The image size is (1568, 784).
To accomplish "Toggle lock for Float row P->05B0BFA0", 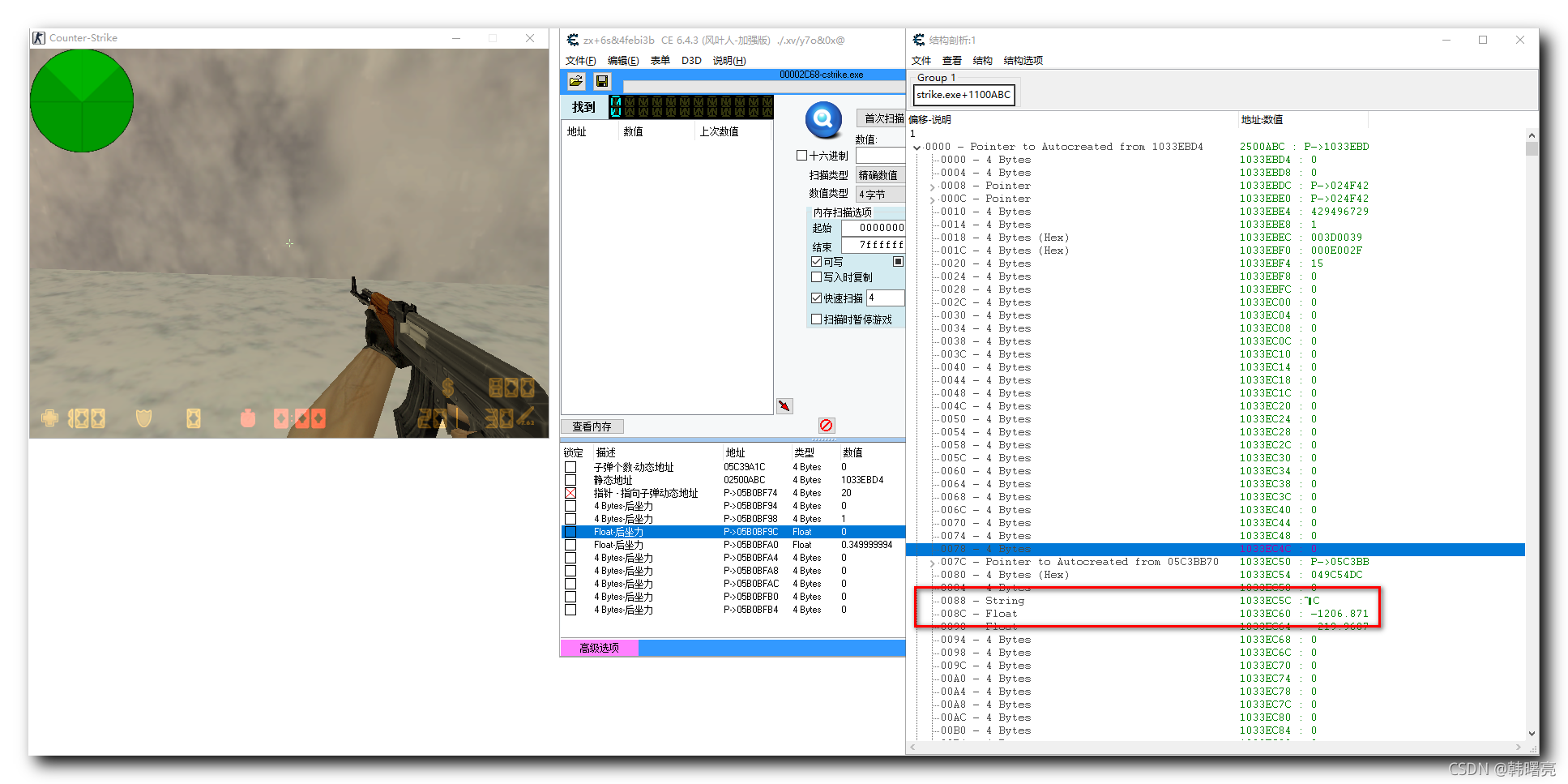I will 570,545.
